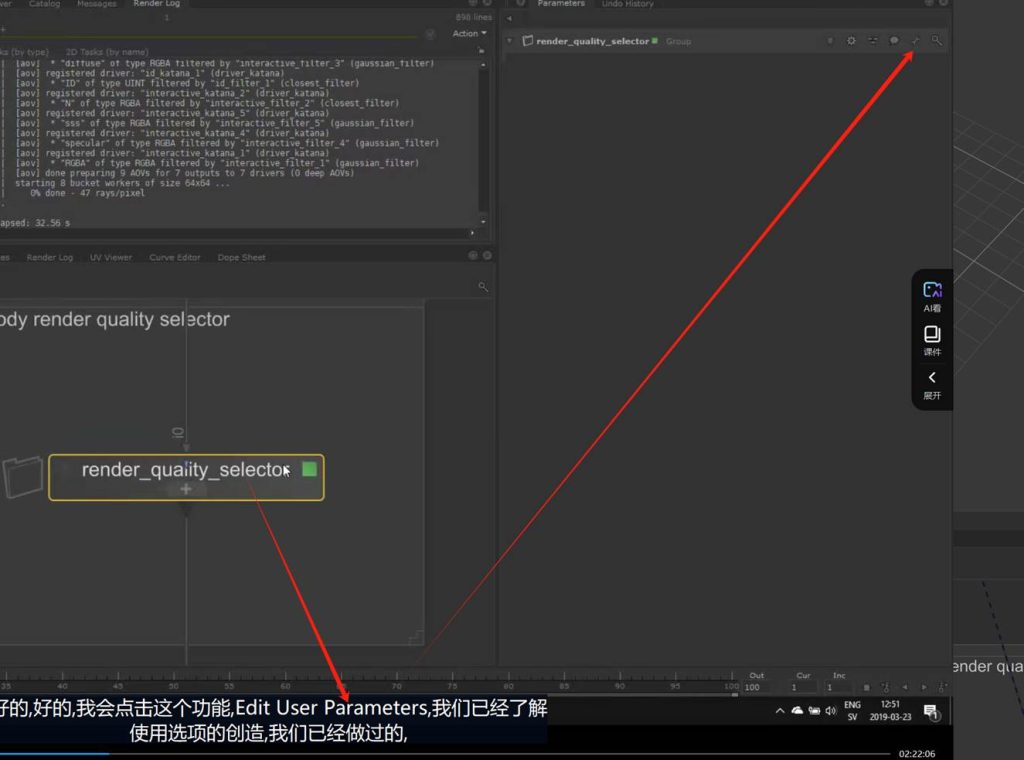Switch to the Catalog tab
The image size is (1024, 760).
click(44, 5)
